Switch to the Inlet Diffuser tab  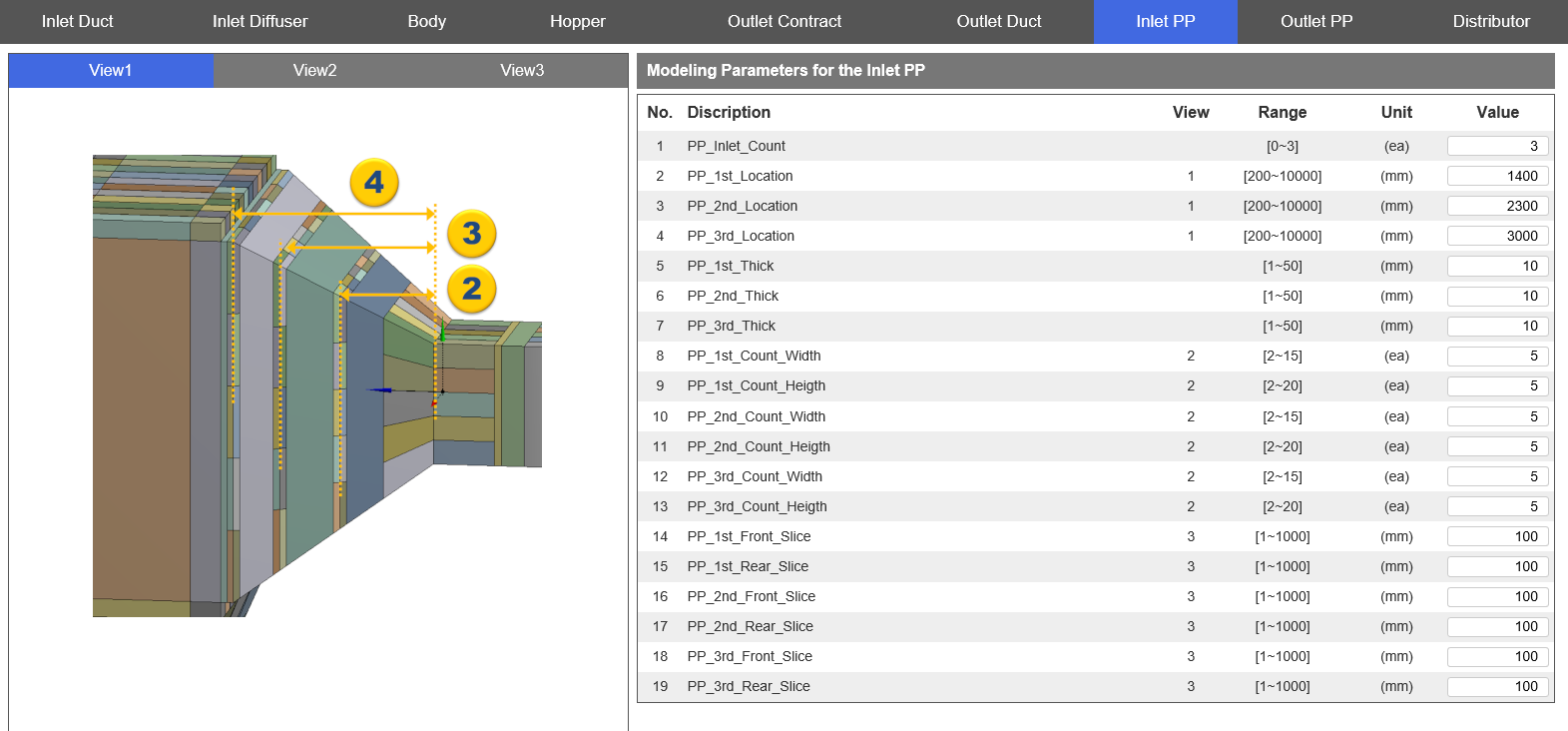[260, 21]
